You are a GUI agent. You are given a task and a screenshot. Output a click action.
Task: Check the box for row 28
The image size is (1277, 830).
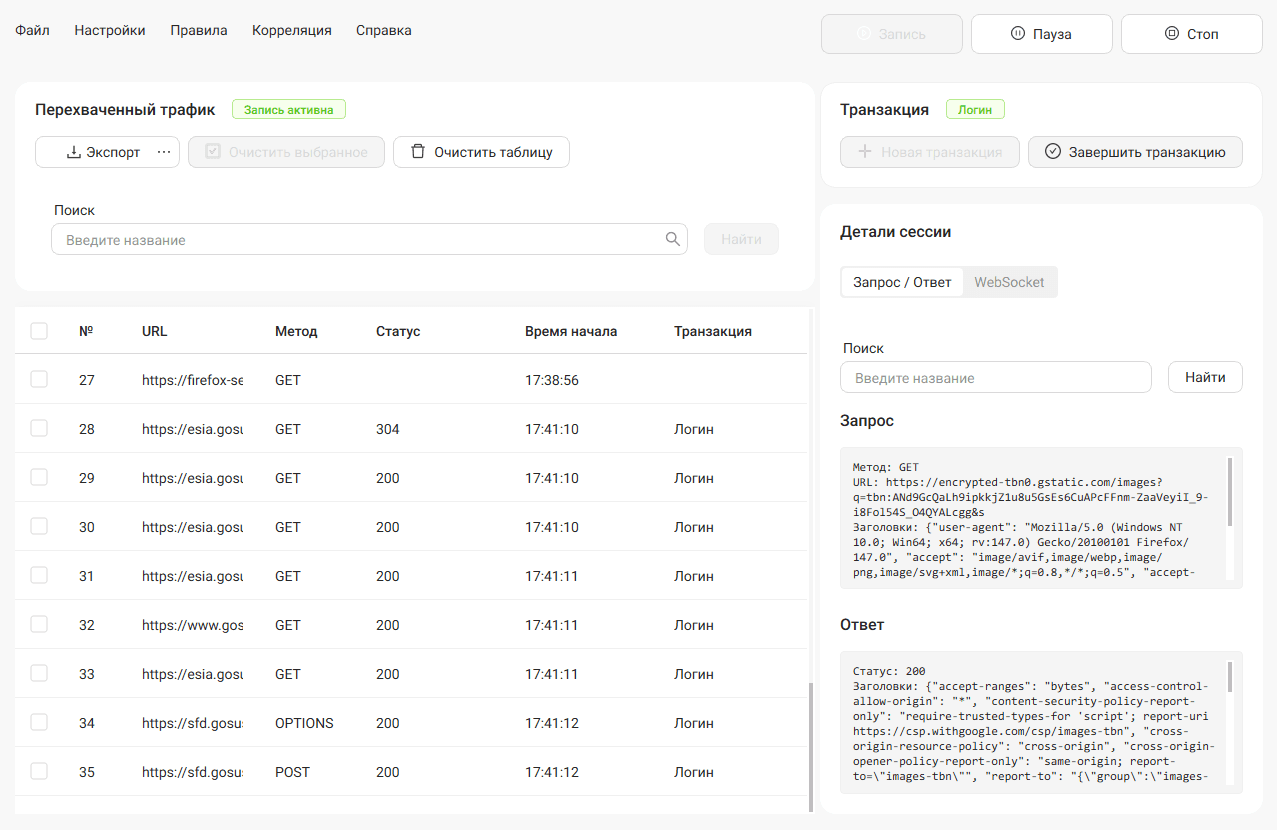pyautogui.click(x=39, y=428)
